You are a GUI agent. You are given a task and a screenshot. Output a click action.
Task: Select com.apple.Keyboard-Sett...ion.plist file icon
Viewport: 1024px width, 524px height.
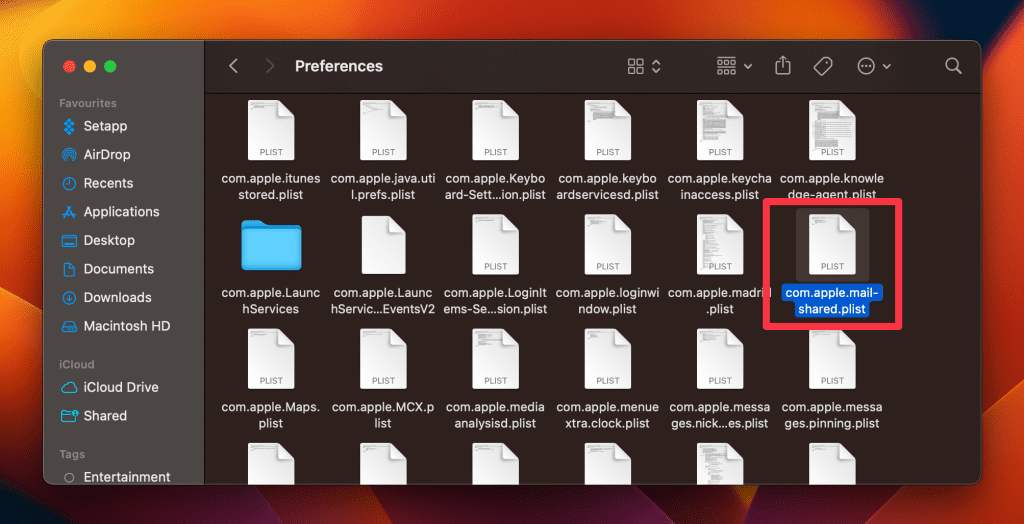coord(496,131)
